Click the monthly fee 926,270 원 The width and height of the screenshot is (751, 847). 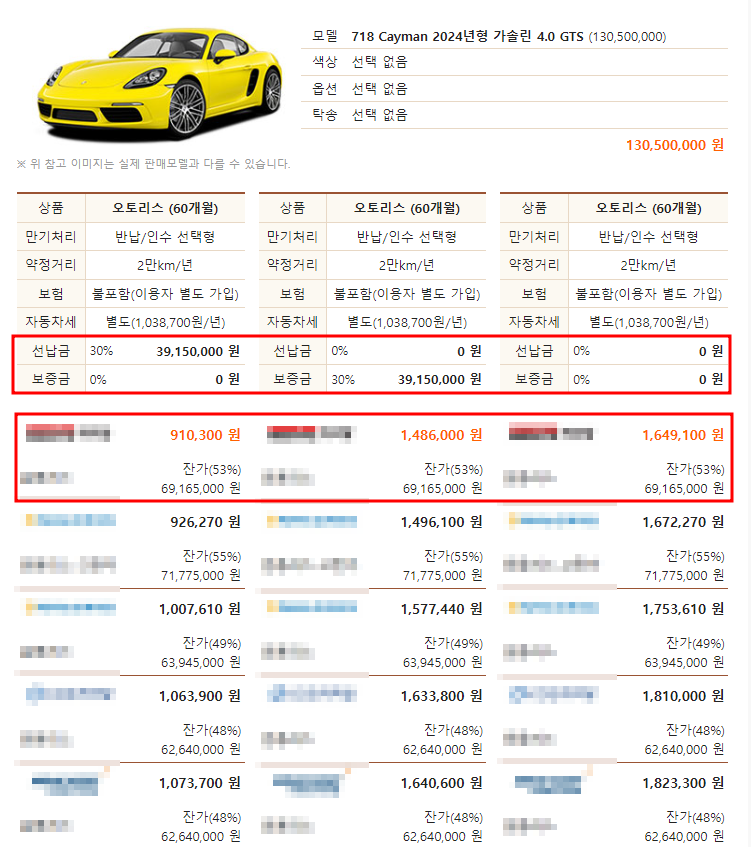[205, 522]
